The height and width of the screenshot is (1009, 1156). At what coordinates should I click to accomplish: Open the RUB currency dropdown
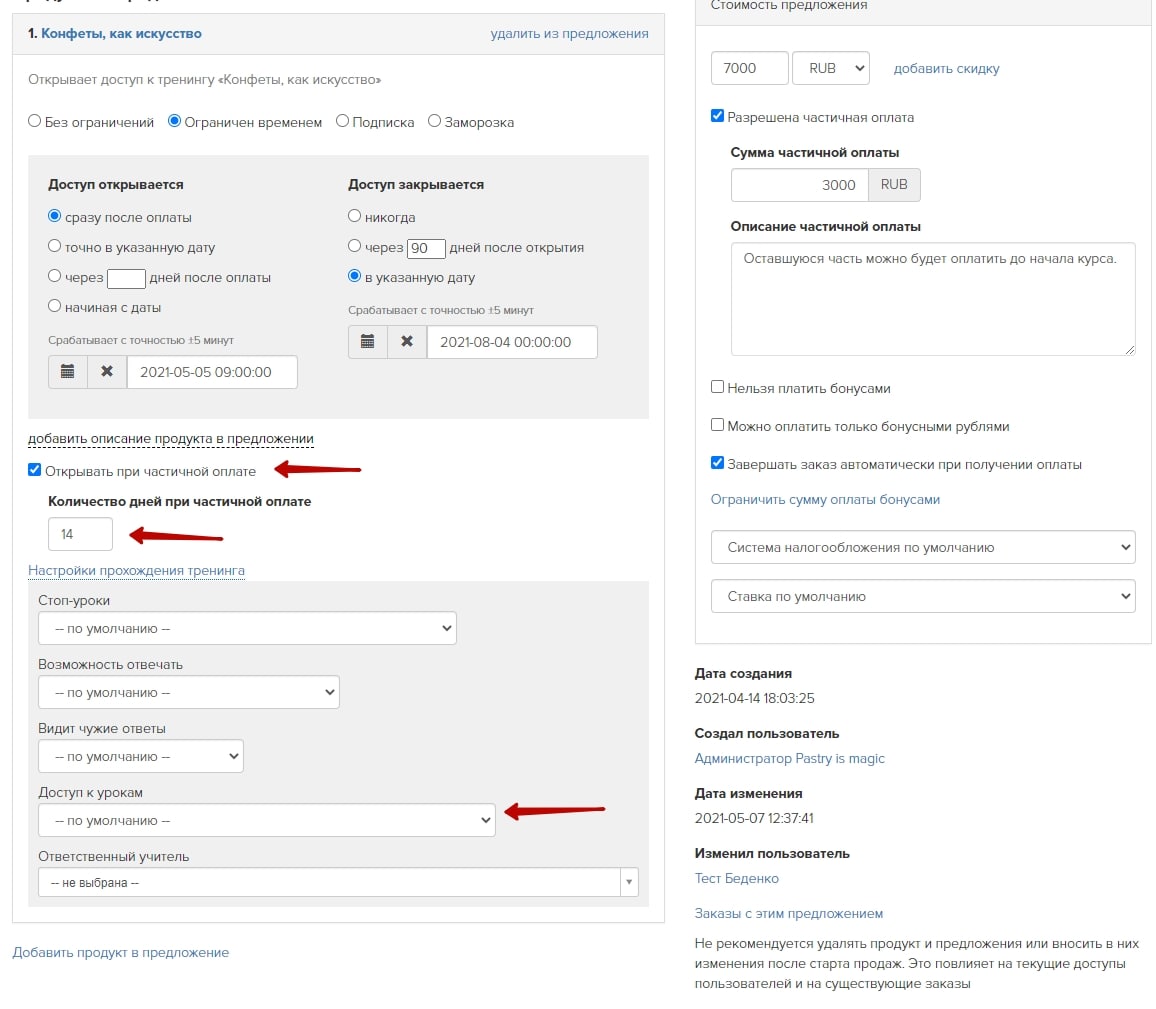831,68
